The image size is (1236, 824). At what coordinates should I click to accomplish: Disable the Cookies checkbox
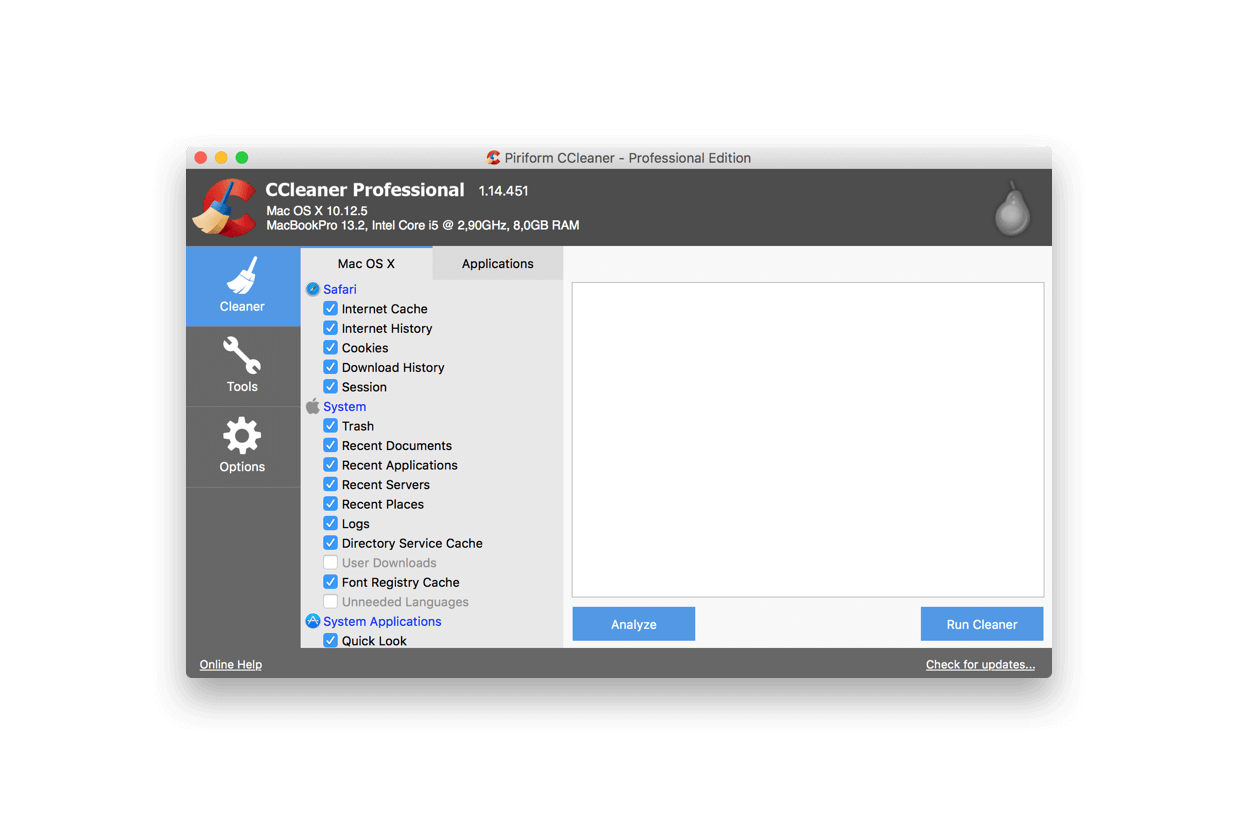coord(330,347)
